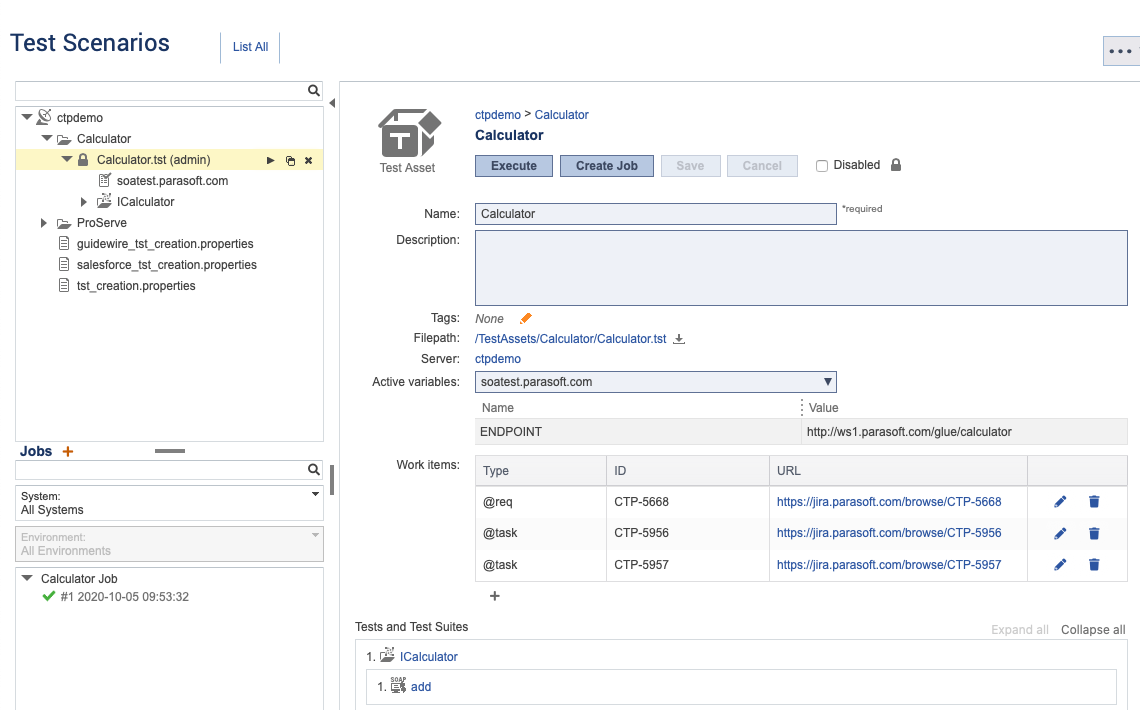
Task: Collapse the Calculator Job node
Action: point(27,578)
